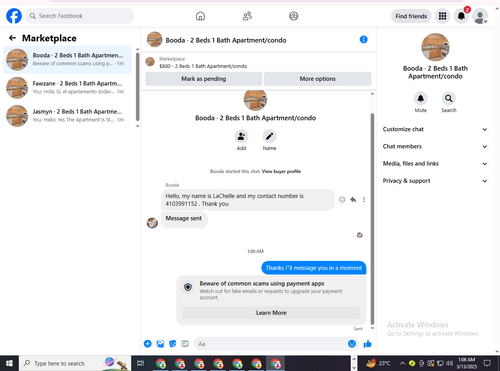Open emoji picker in message box
Screen dimensions: 500x371
352,344
